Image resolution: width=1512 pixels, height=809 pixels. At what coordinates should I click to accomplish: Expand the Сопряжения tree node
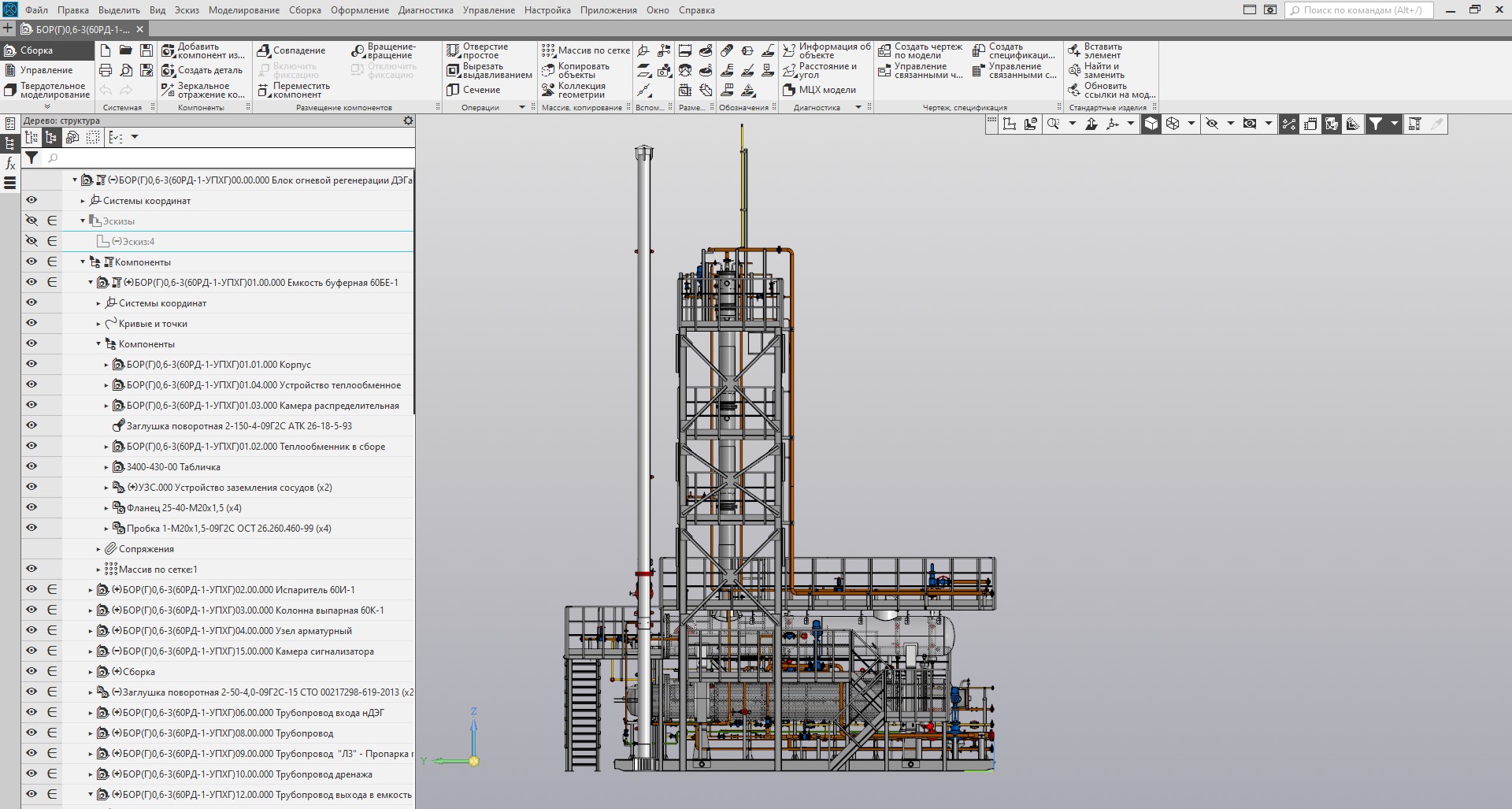tap(98, 549)
